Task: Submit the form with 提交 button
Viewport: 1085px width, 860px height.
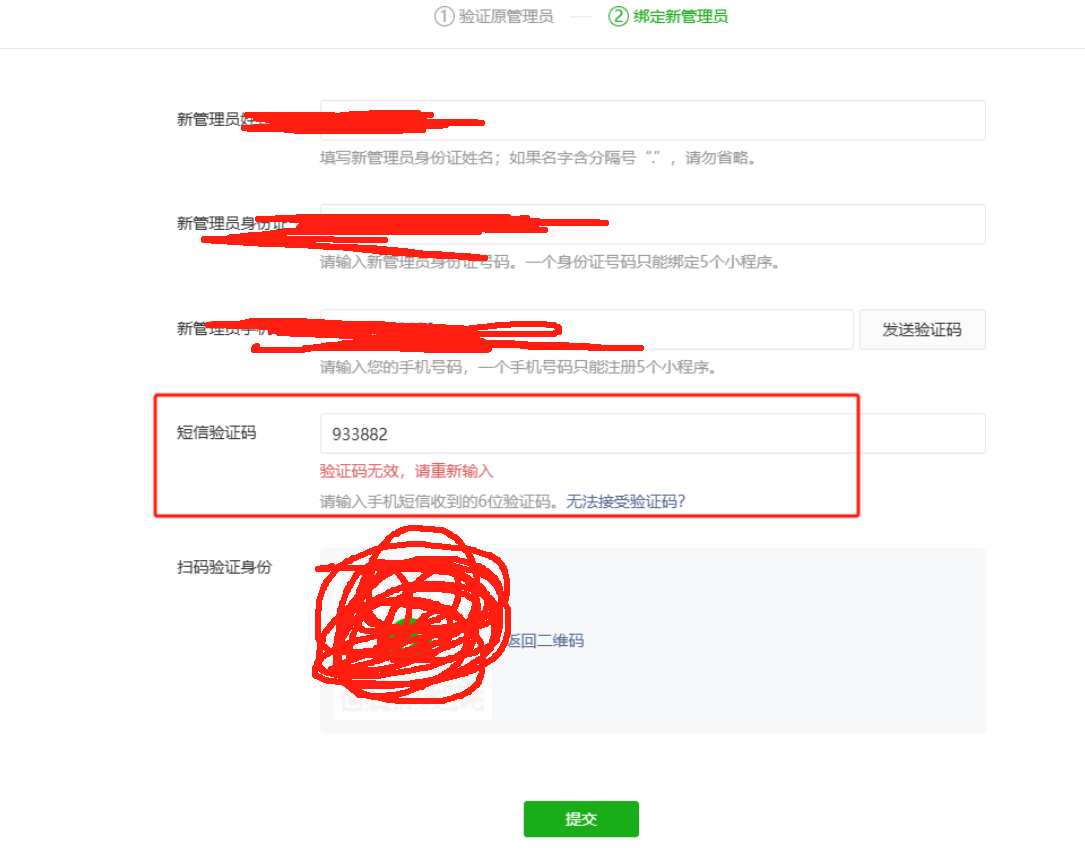Action: click(x=581, y=819)
